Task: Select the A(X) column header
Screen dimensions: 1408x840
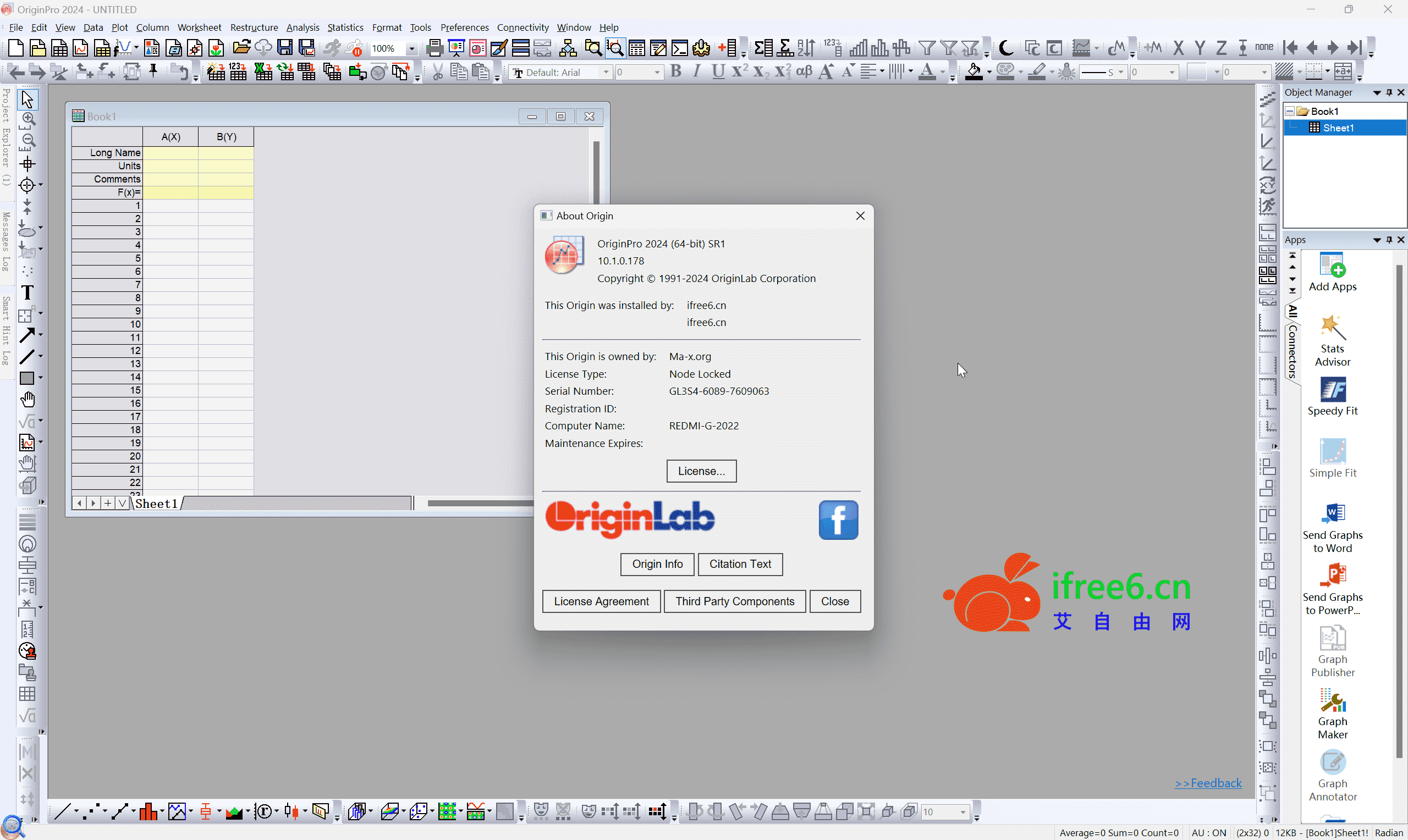Action: tap(170, 137)
